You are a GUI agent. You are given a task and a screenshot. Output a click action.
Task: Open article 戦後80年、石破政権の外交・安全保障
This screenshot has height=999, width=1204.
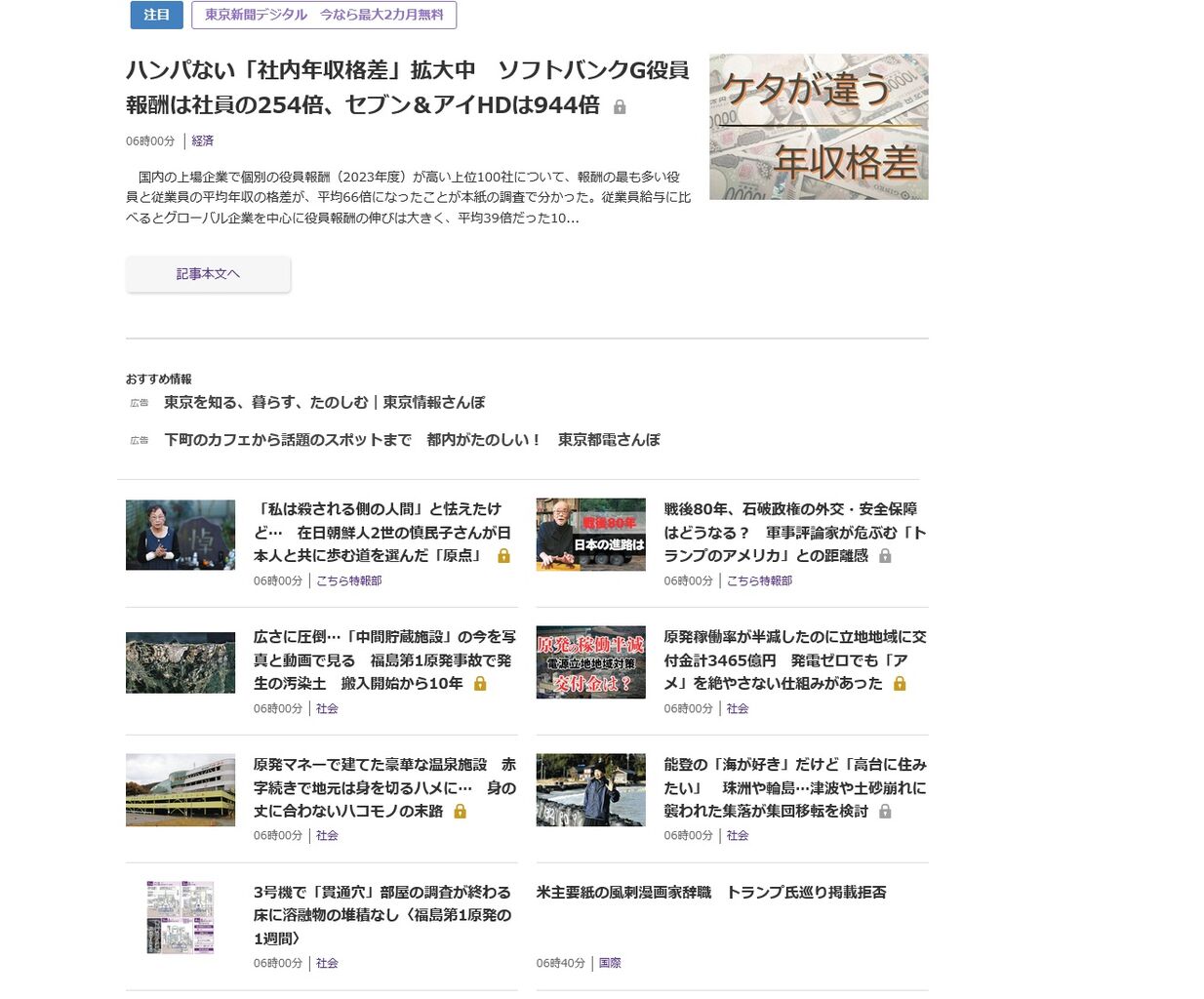click(x=794, y=533)
